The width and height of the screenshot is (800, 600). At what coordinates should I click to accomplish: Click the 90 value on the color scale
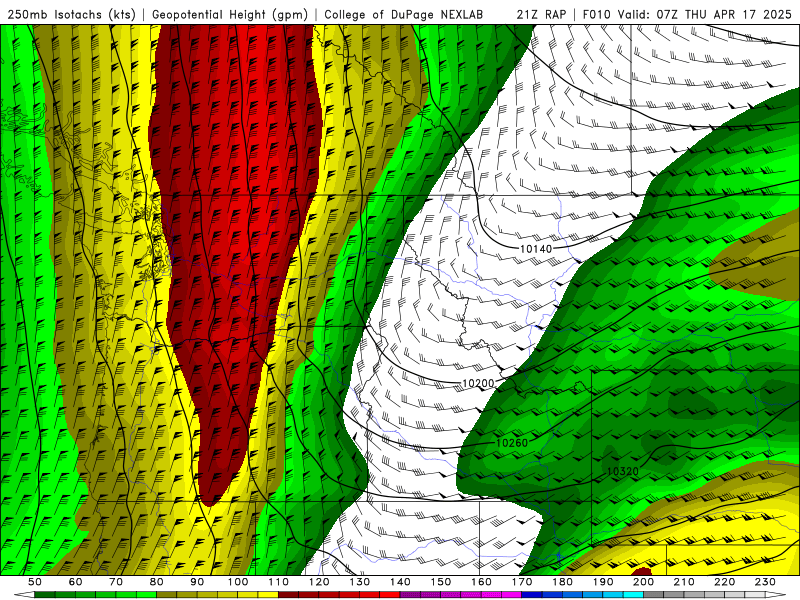coord(197,582)
